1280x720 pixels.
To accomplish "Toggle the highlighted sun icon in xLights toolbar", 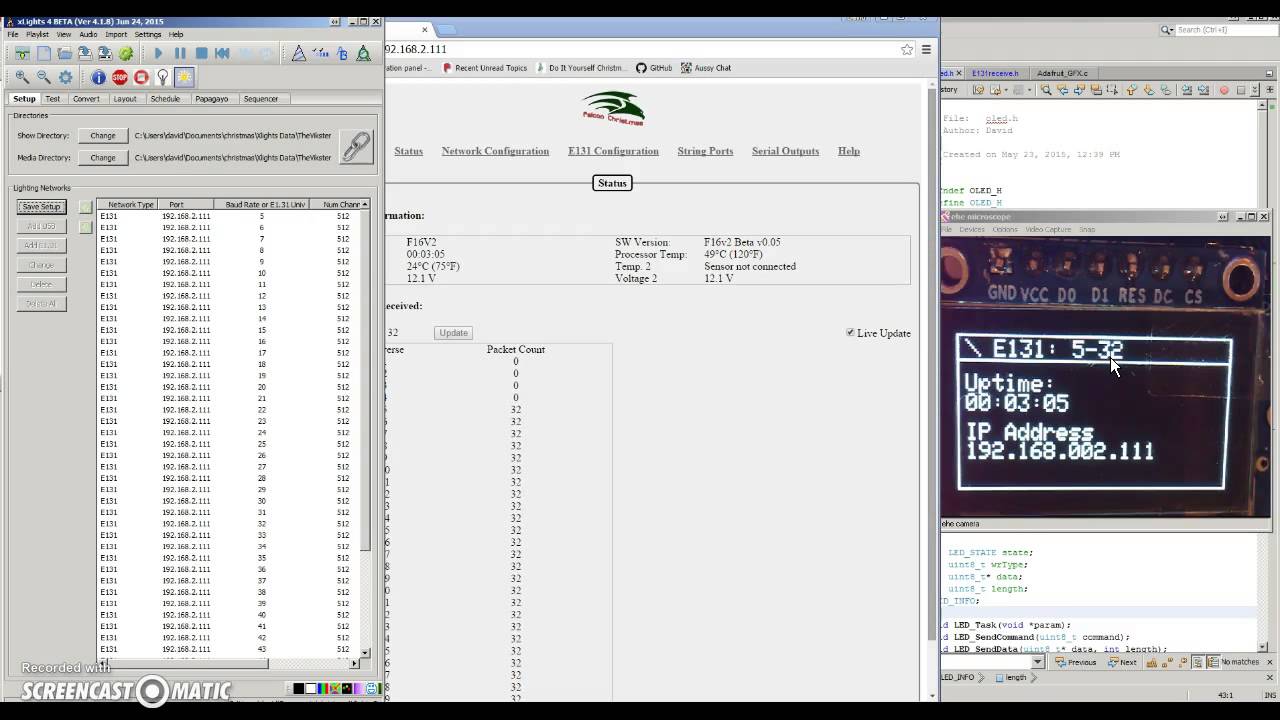I will click(x=184, y=77).
